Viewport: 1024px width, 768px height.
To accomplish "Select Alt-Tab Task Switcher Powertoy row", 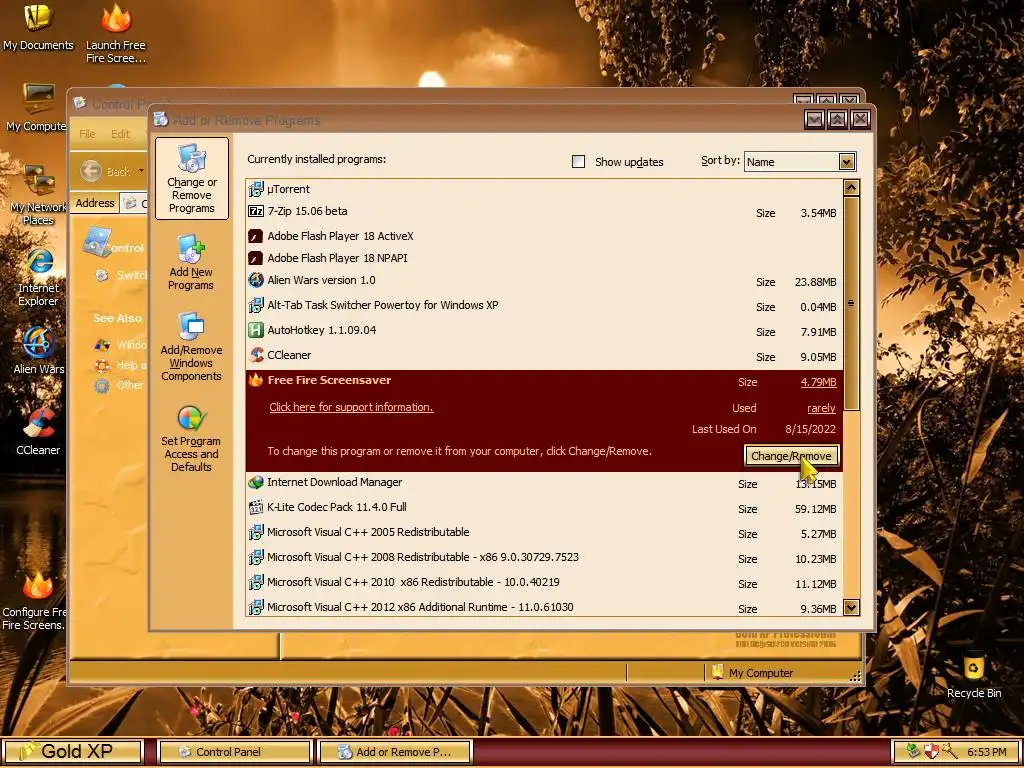I will [x=544, y=306].
